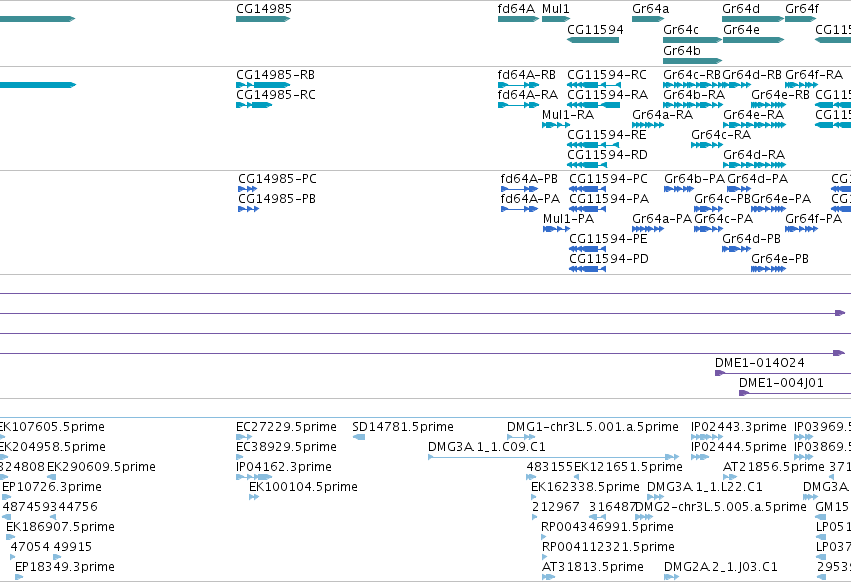This screenshot has width=851, height=582.
Task: Click the Mul1-RA transcript
Action: click(556, 125)
